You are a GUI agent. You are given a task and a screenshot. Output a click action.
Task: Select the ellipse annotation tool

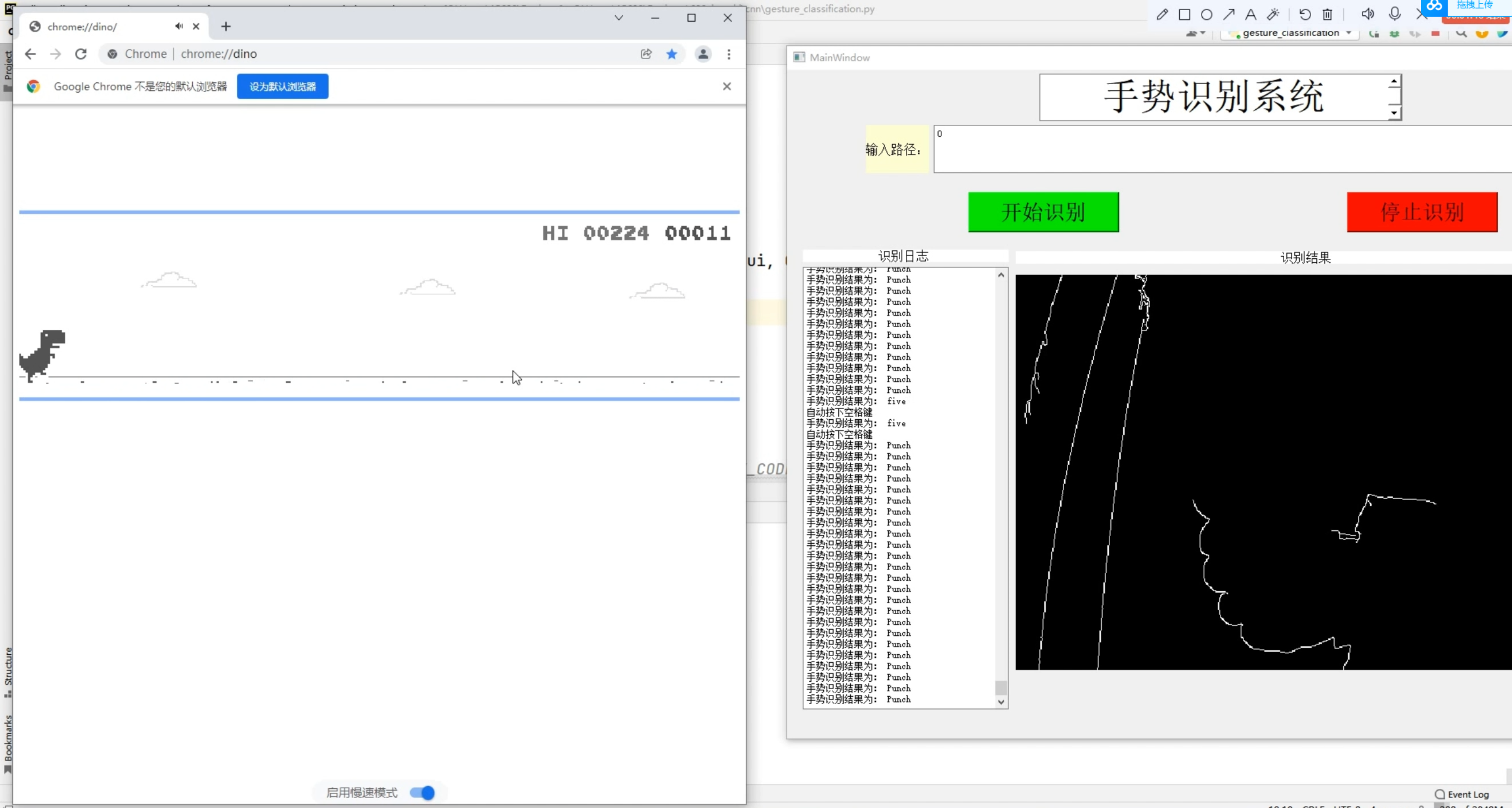1206,14
